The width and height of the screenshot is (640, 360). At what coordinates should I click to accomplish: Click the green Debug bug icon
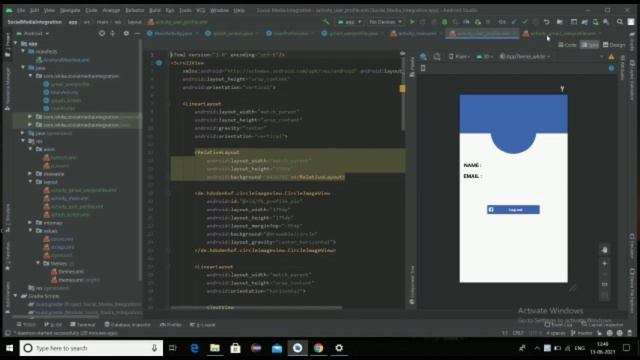(444, 22)
